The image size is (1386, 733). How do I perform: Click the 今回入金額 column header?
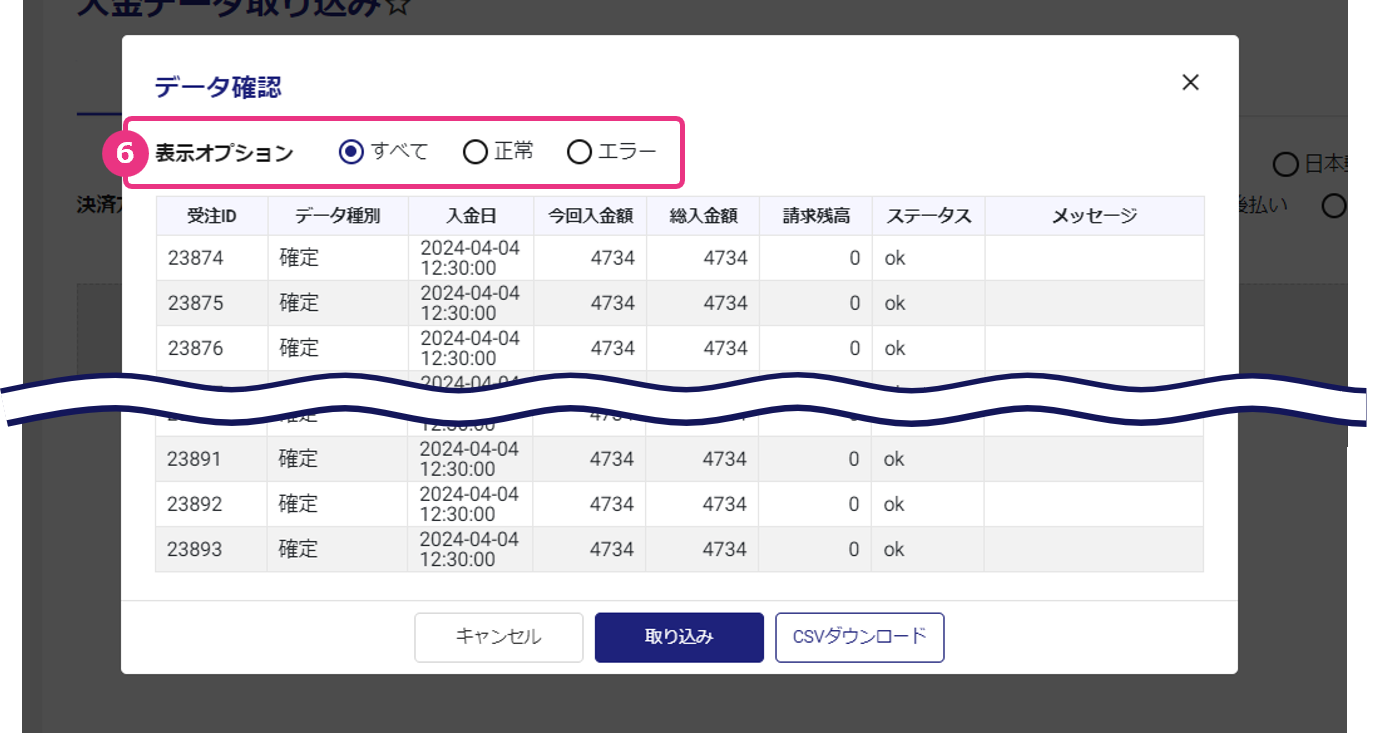pyautogui.click(x=589, y=216)
